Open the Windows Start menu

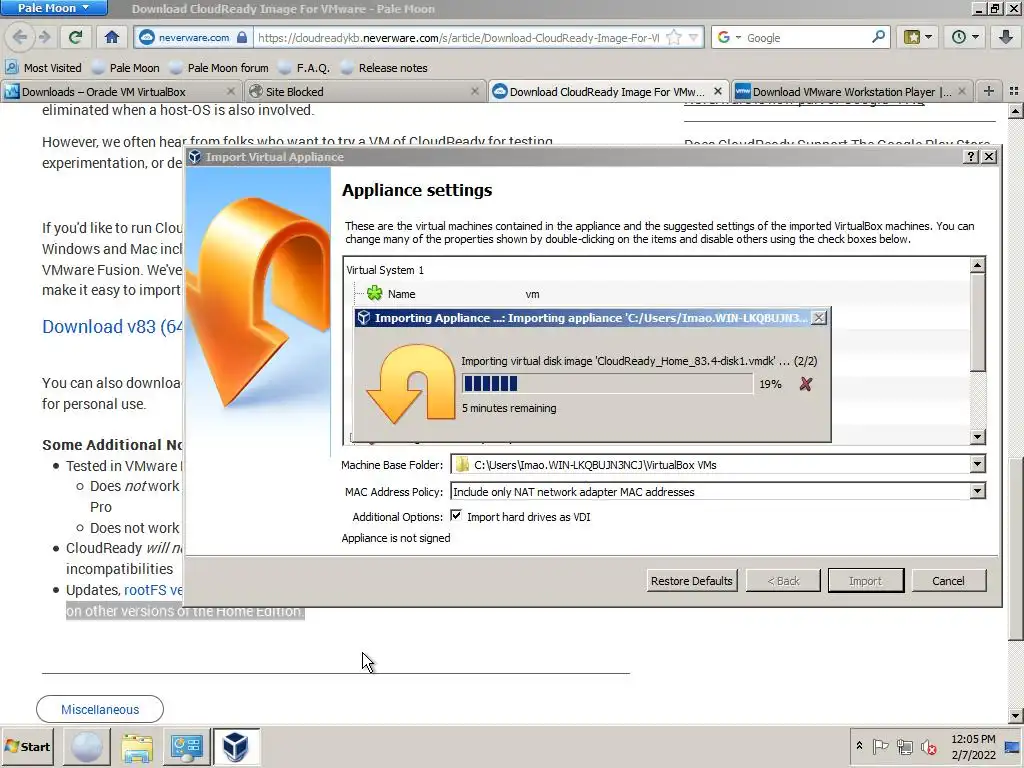[27, 746]
